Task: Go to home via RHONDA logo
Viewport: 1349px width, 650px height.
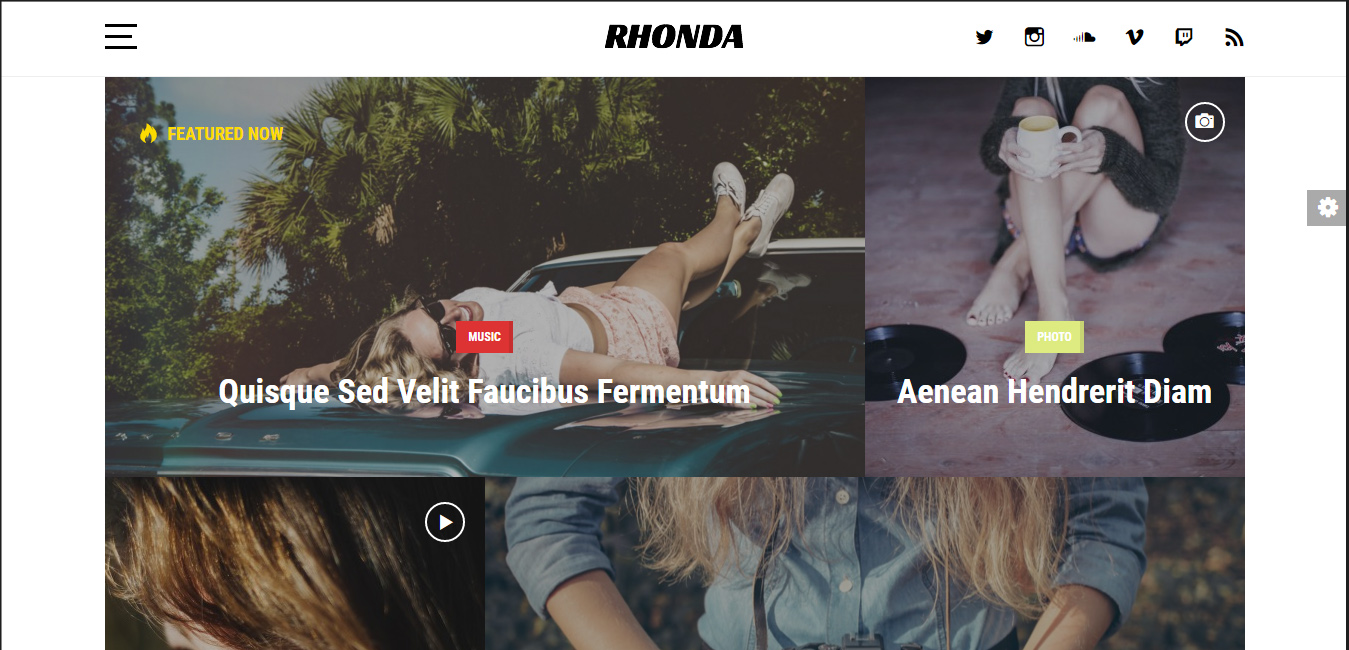Action: pos(674,38)
